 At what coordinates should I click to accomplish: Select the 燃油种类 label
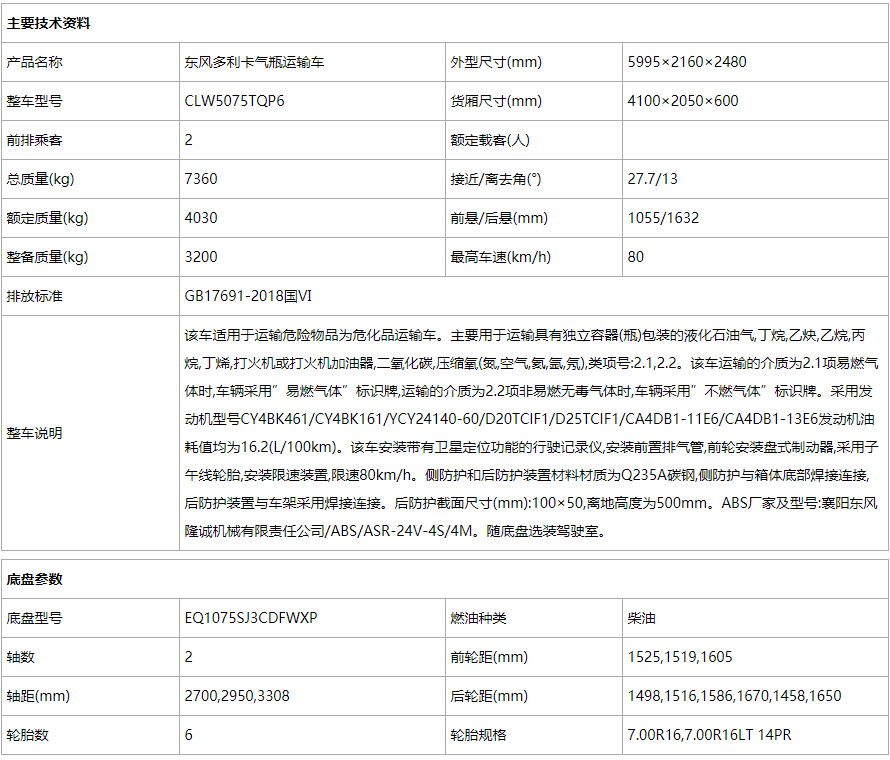pos(478,618)
